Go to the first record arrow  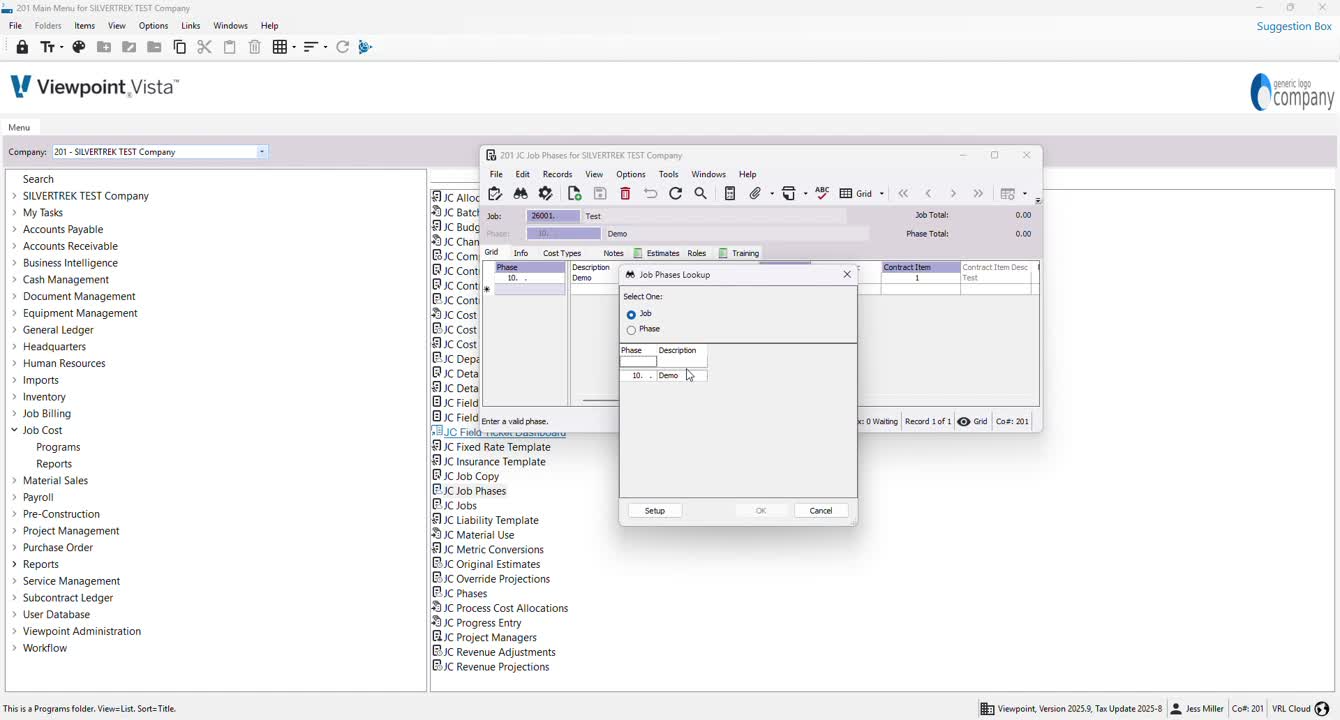point(904,194)
